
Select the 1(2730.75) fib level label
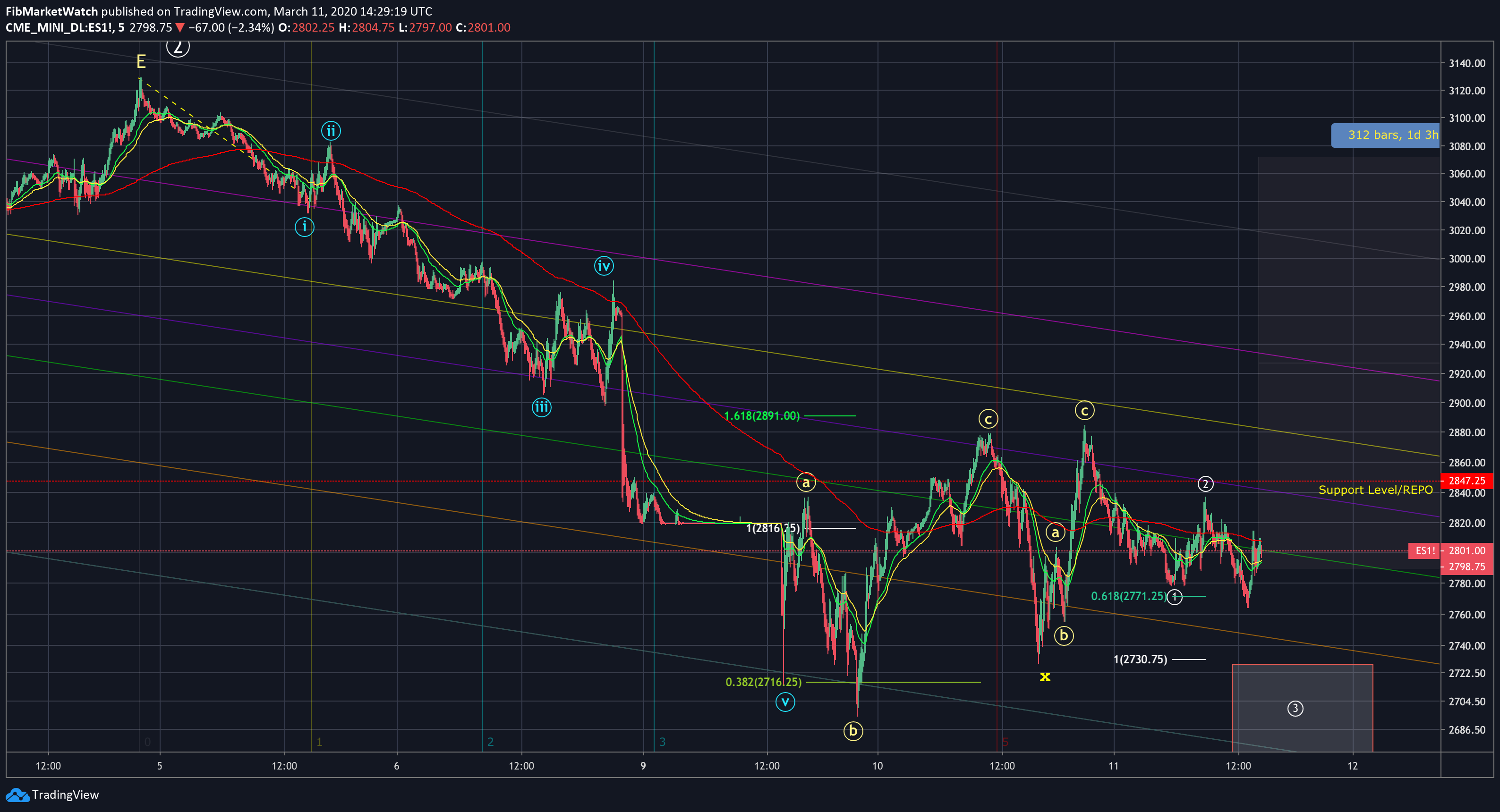(1140, 660)
